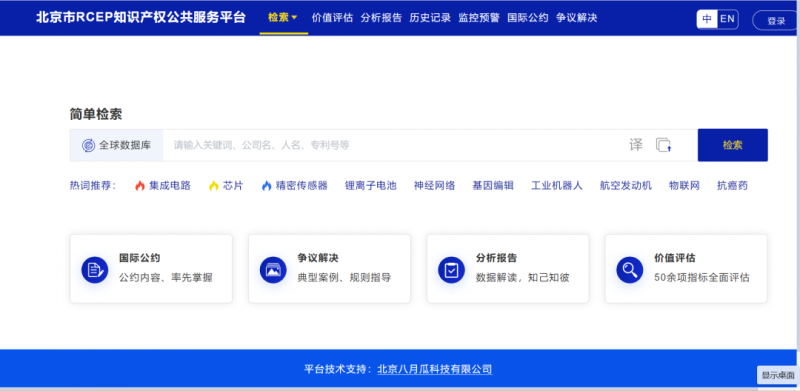Select hot keyword 工业机器人
Image resolution: width=800 pixels, height=391 pixels.
tap(557, 186)
